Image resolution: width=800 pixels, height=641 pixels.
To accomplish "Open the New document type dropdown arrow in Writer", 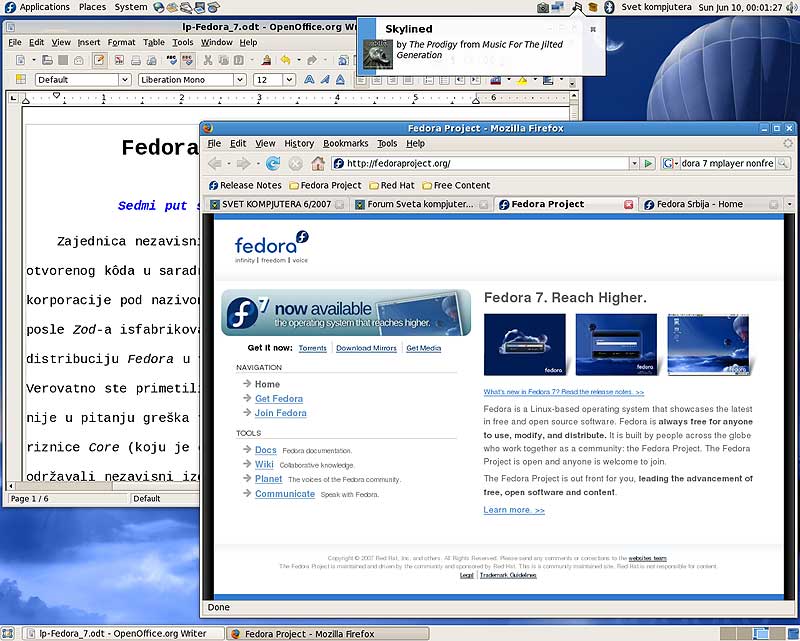I will tap(33, 60).
